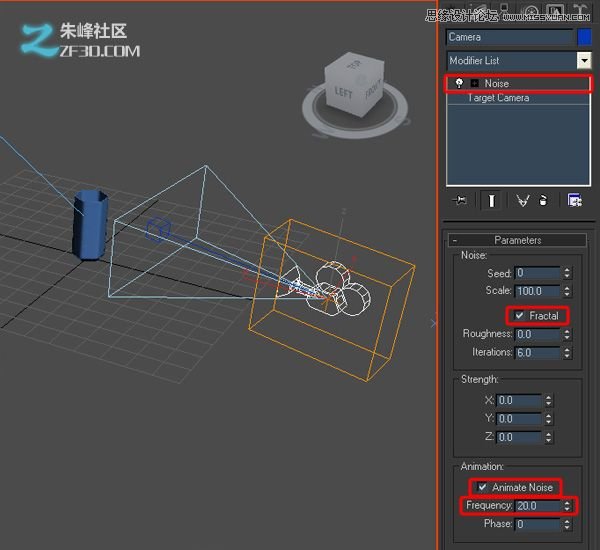Uncheck the Fractal checkbox
The height and width of the screenshot is (550, 600).
point(519,316)
